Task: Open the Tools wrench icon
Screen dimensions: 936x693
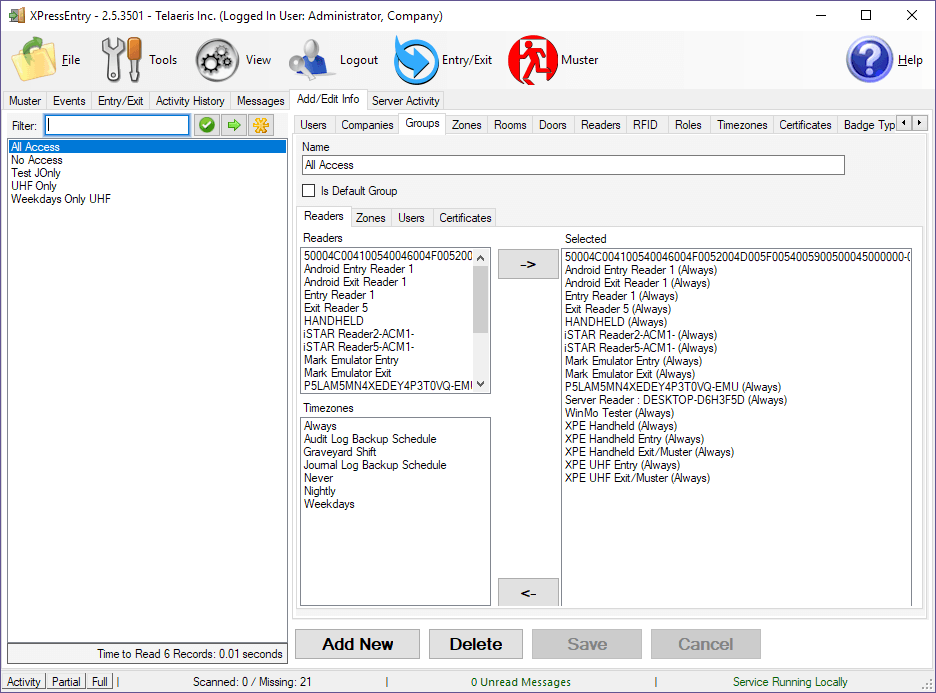Action: coord(122,60)
